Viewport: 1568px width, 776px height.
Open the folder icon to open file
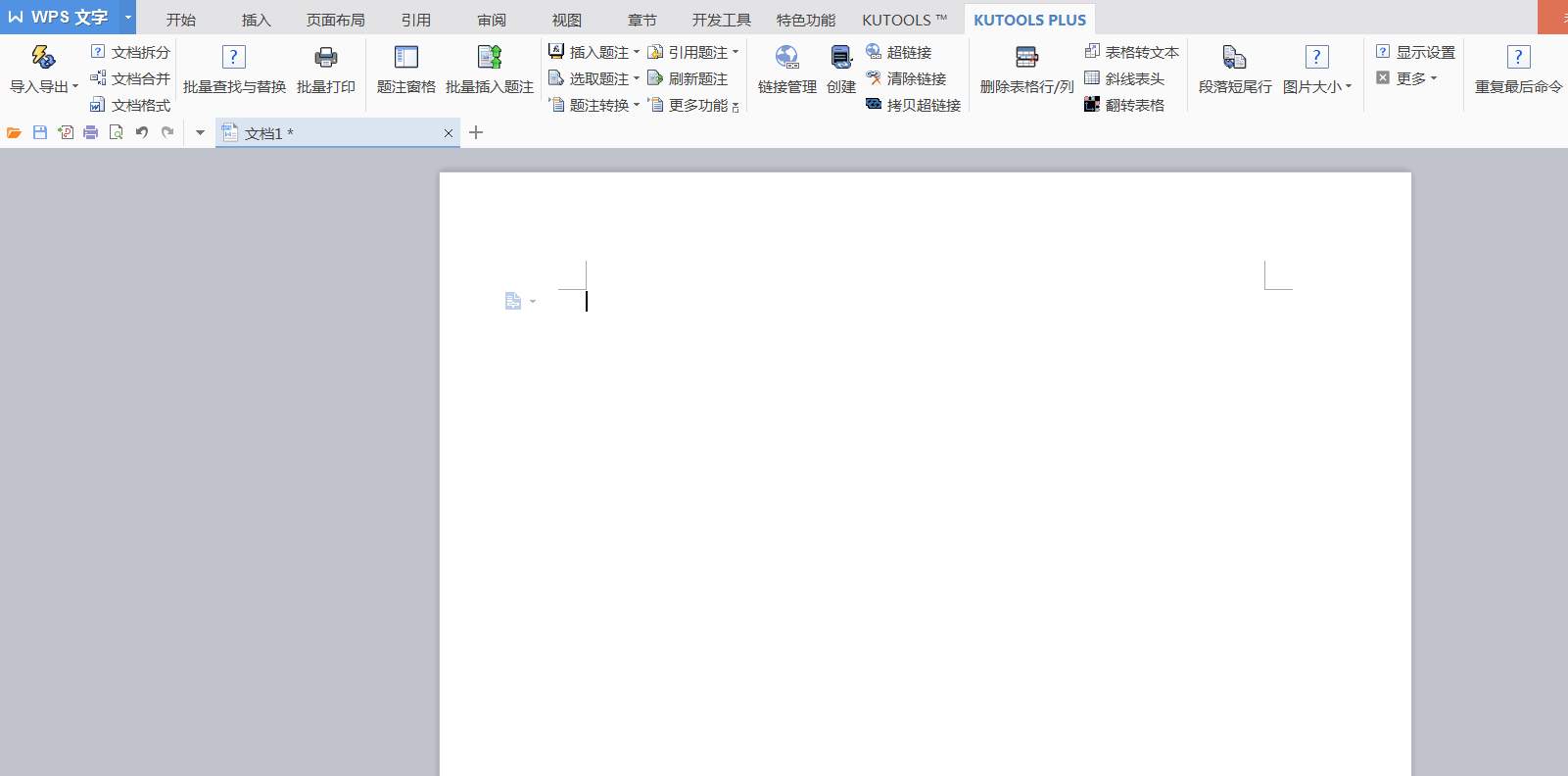click(x=15, y=132)
